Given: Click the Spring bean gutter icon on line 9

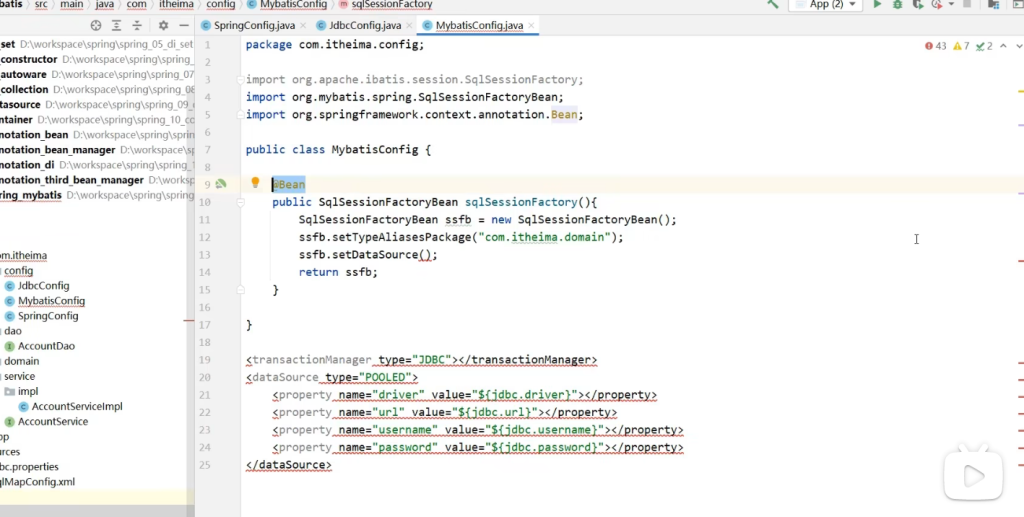Looking at the screenshot, I should point(221,184).
